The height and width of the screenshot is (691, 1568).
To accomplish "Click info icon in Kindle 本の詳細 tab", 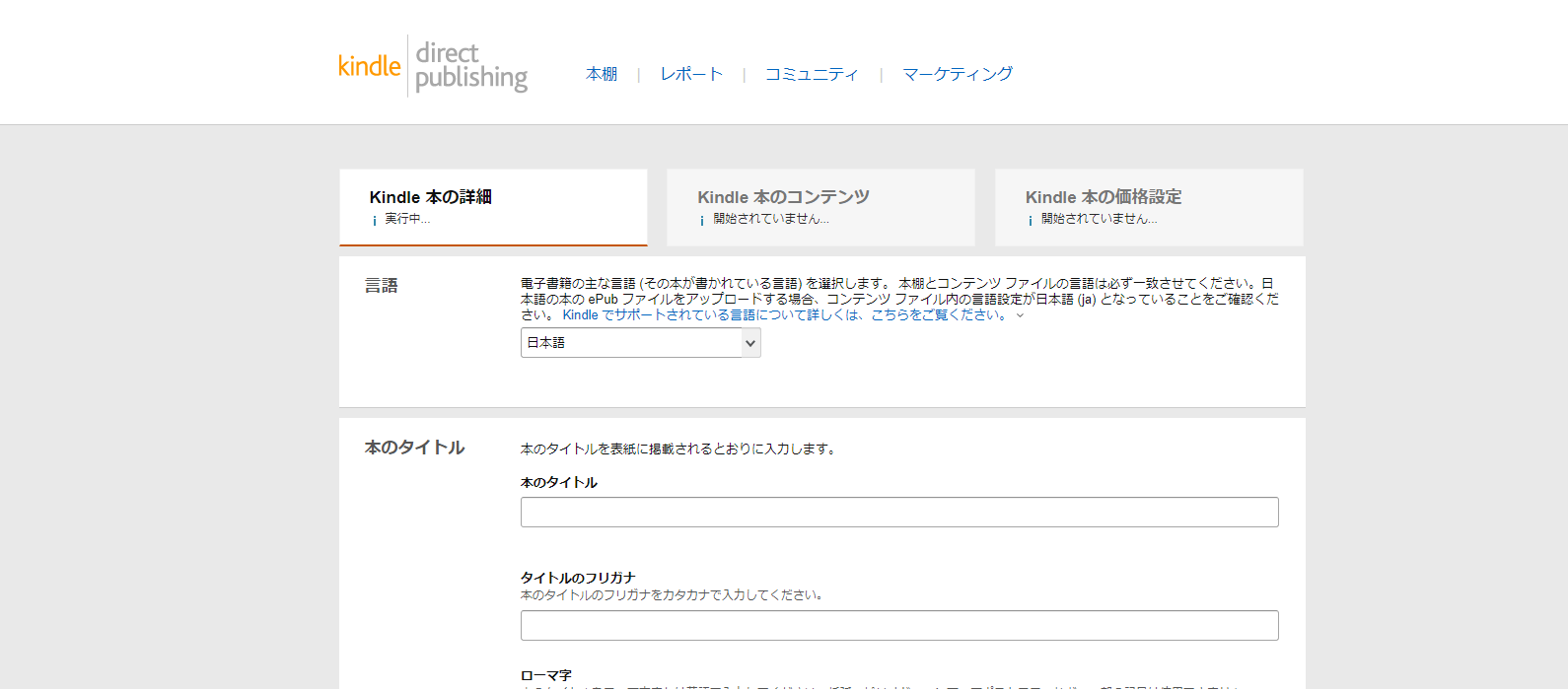I will 375,220.
